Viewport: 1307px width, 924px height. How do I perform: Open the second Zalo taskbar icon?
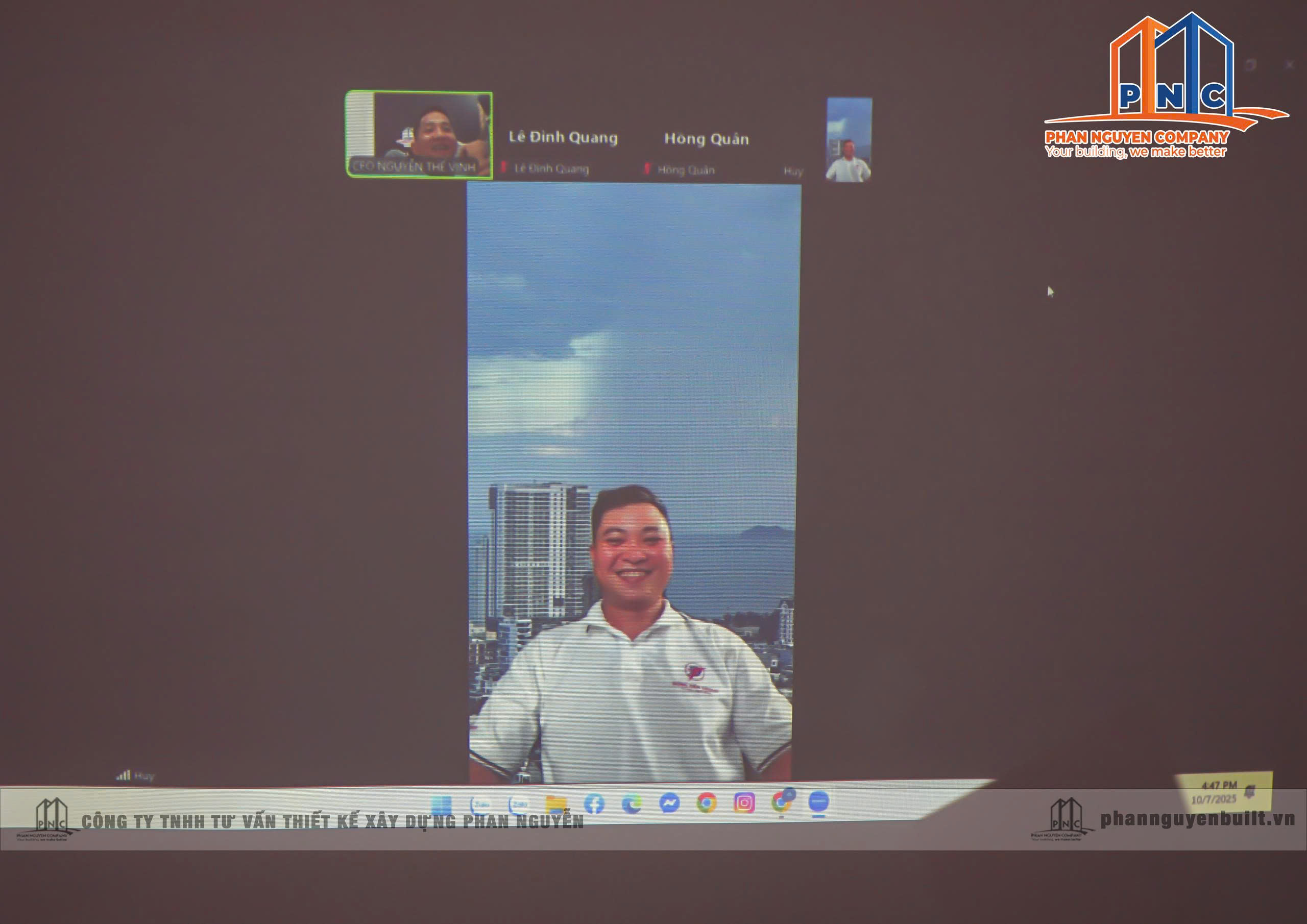(519, 804)
